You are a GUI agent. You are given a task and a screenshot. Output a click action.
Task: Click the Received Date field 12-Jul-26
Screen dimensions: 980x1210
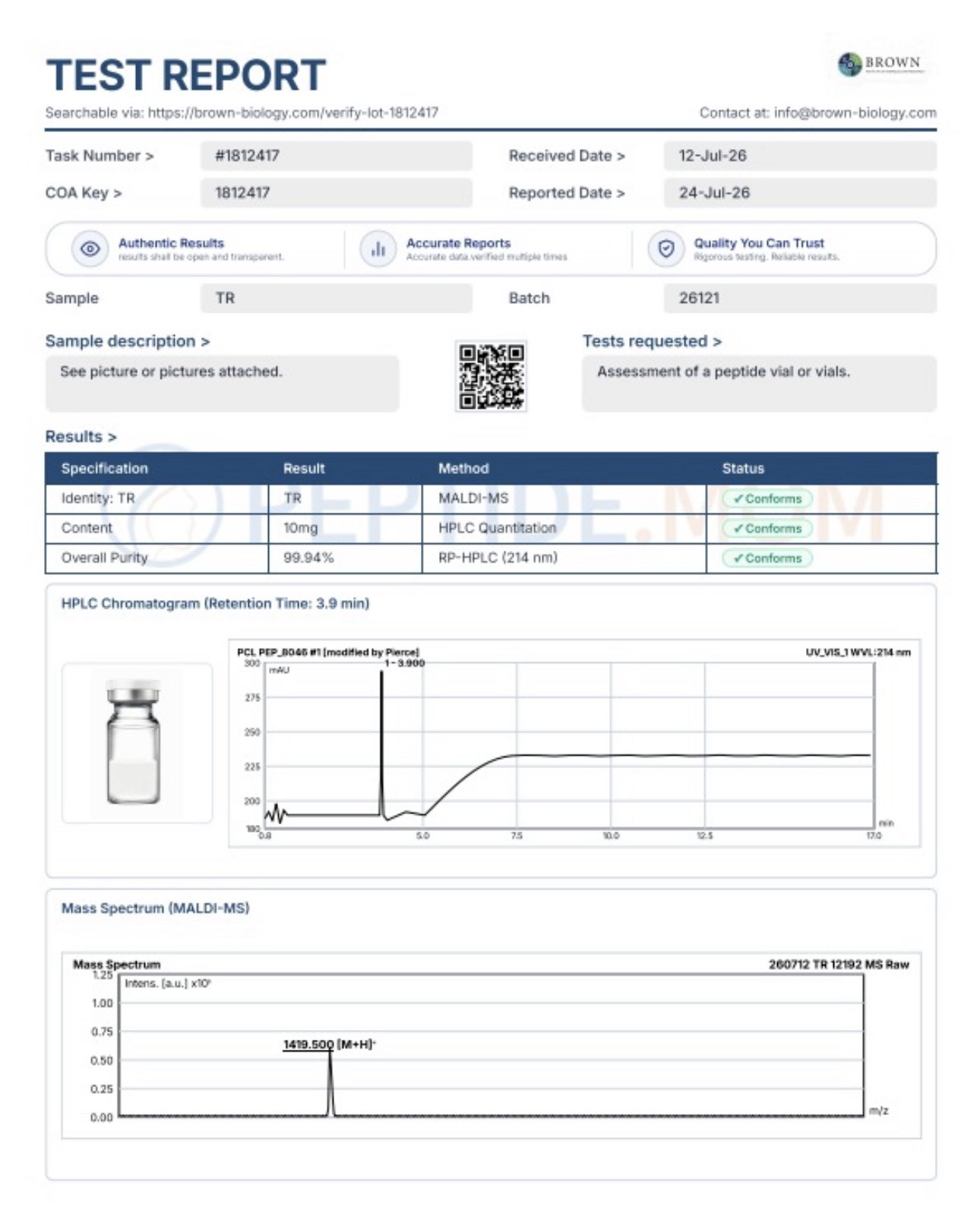pyautogui.click(x=800, y=156)
